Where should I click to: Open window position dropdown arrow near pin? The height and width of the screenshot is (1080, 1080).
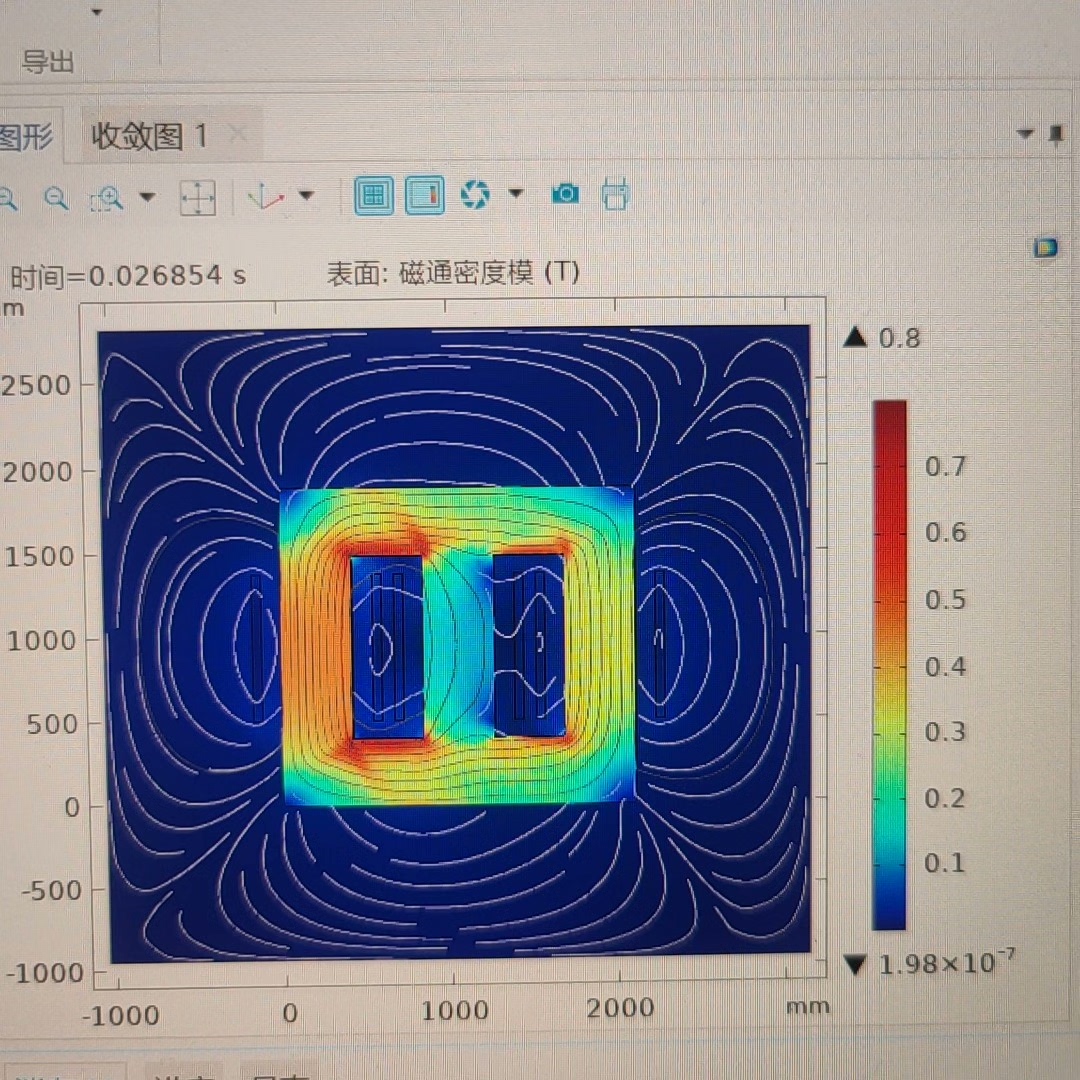1025,134
